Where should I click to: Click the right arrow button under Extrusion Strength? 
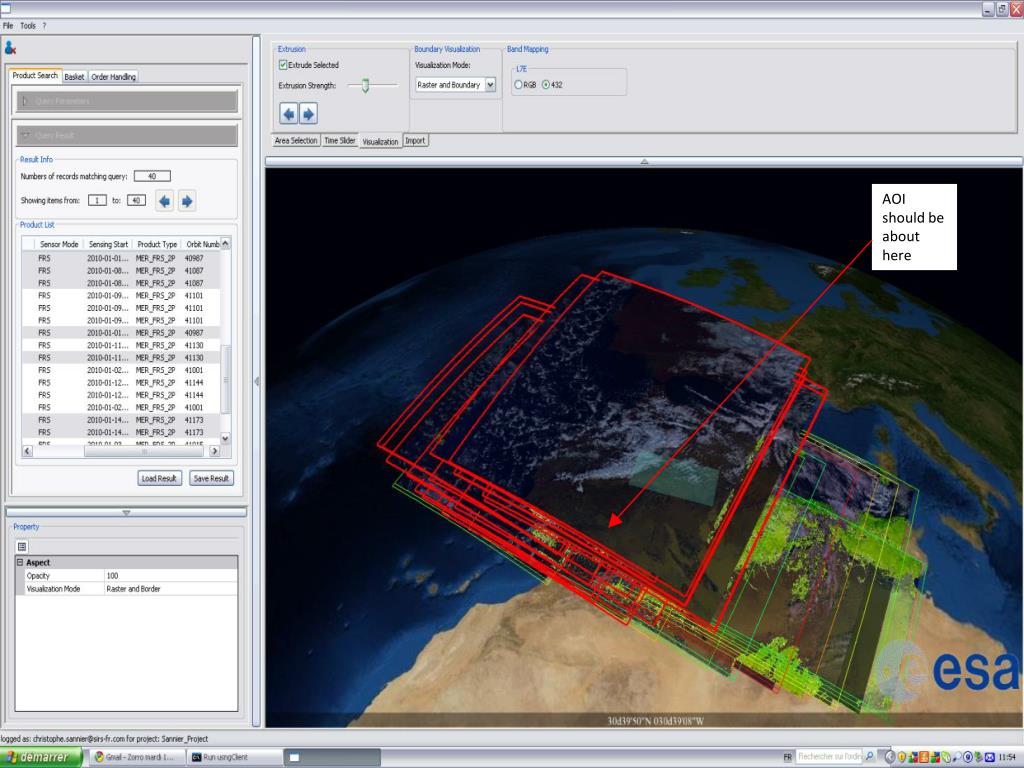point(308,114)
